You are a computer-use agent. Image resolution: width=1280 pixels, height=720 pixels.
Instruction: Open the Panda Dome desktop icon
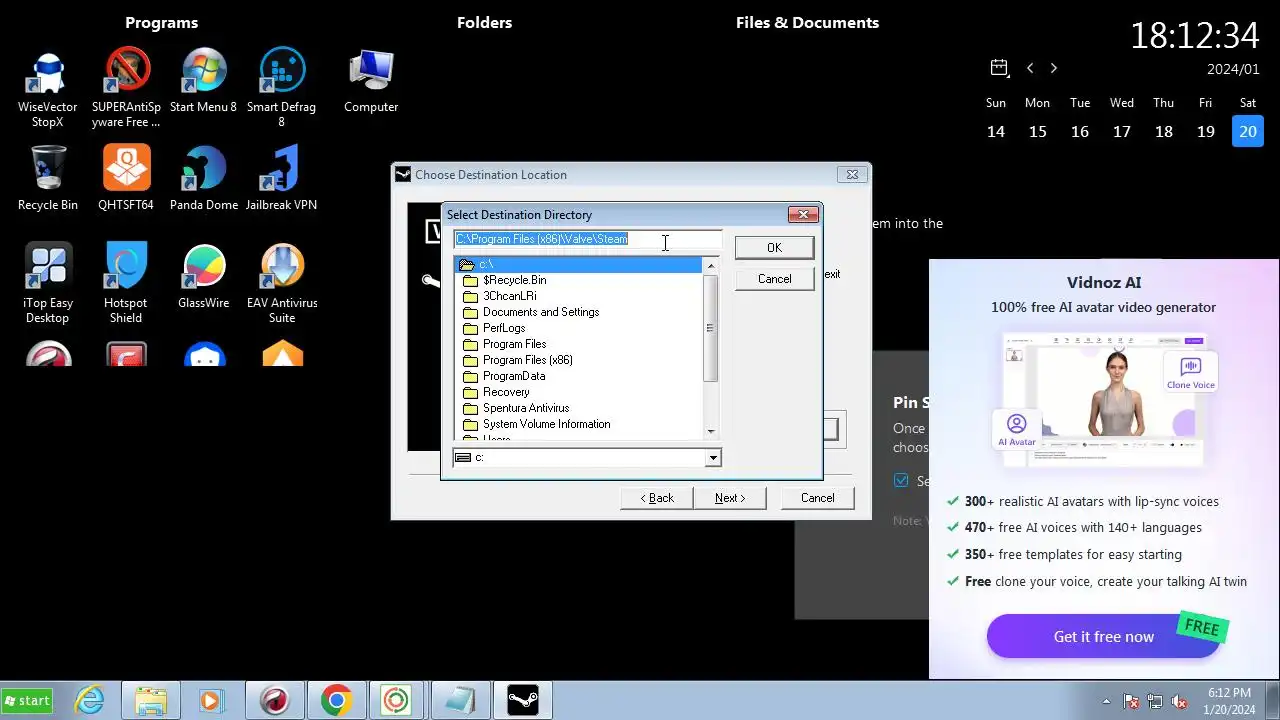[204, 178]
